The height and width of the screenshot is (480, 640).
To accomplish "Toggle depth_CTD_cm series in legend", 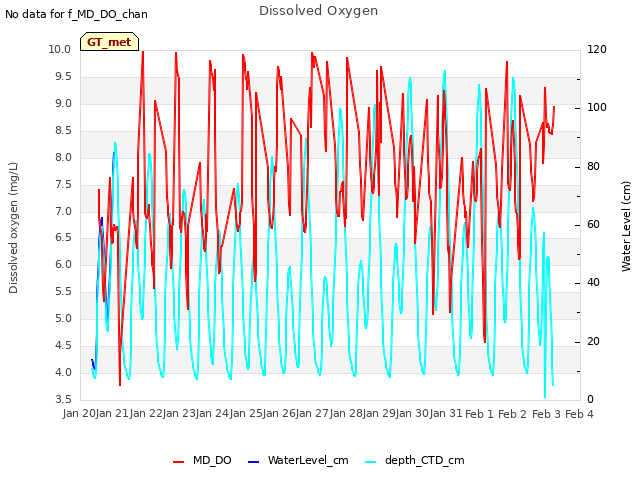I will click(415, 460).
